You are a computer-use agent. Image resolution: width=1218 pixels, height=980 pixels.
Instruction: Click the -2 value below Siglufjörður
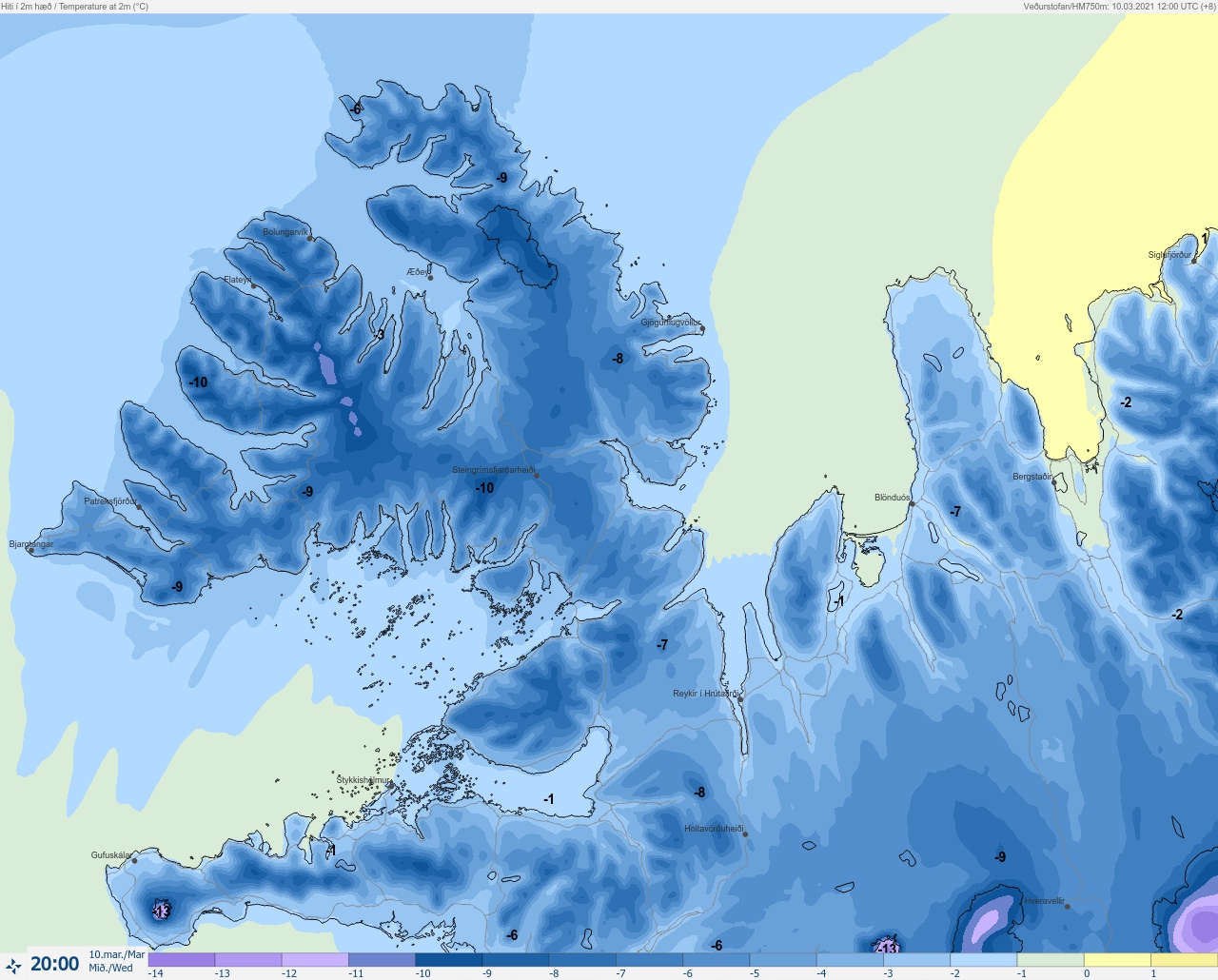1126,402
